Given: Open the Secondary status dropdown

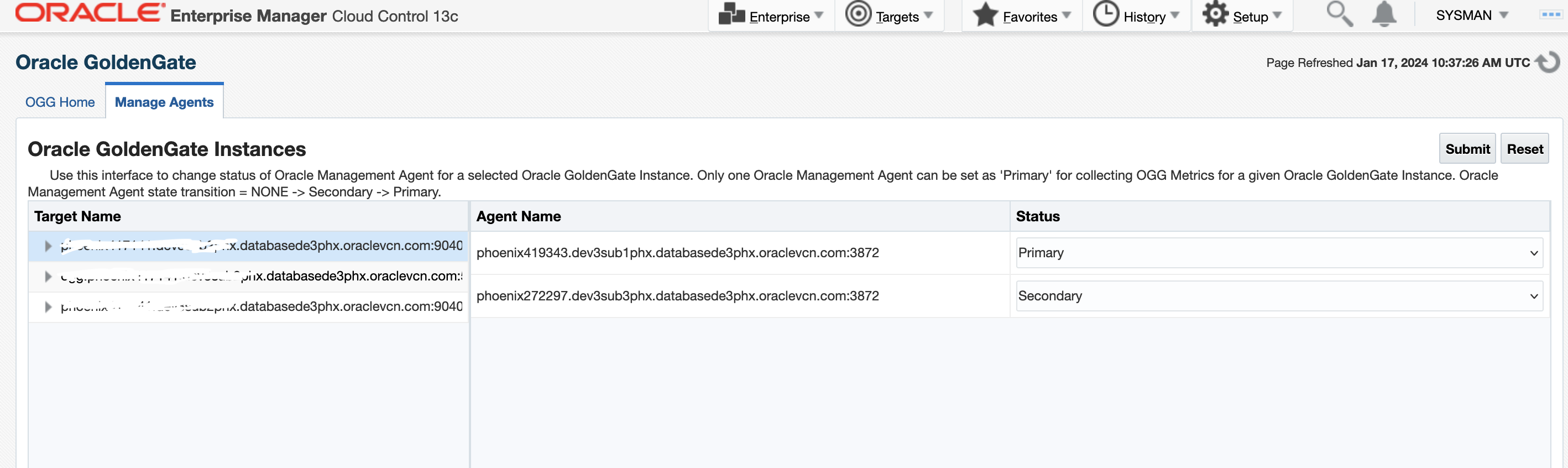Looking at the screenshot, I should [1279, 296].
